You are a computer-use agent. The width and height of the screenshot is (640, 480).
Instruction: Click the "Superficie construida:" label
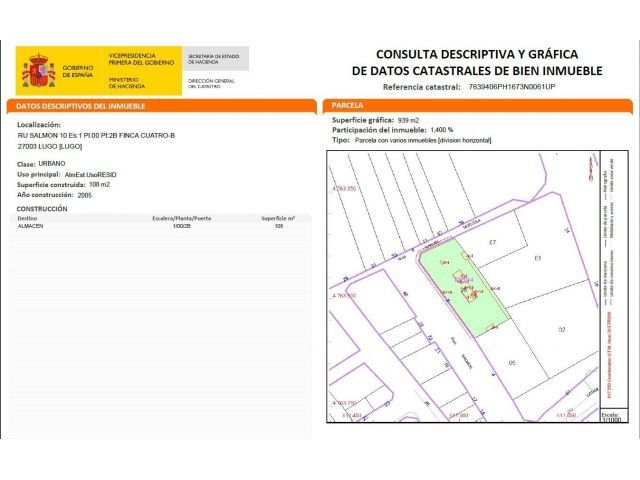pos(51,185)
